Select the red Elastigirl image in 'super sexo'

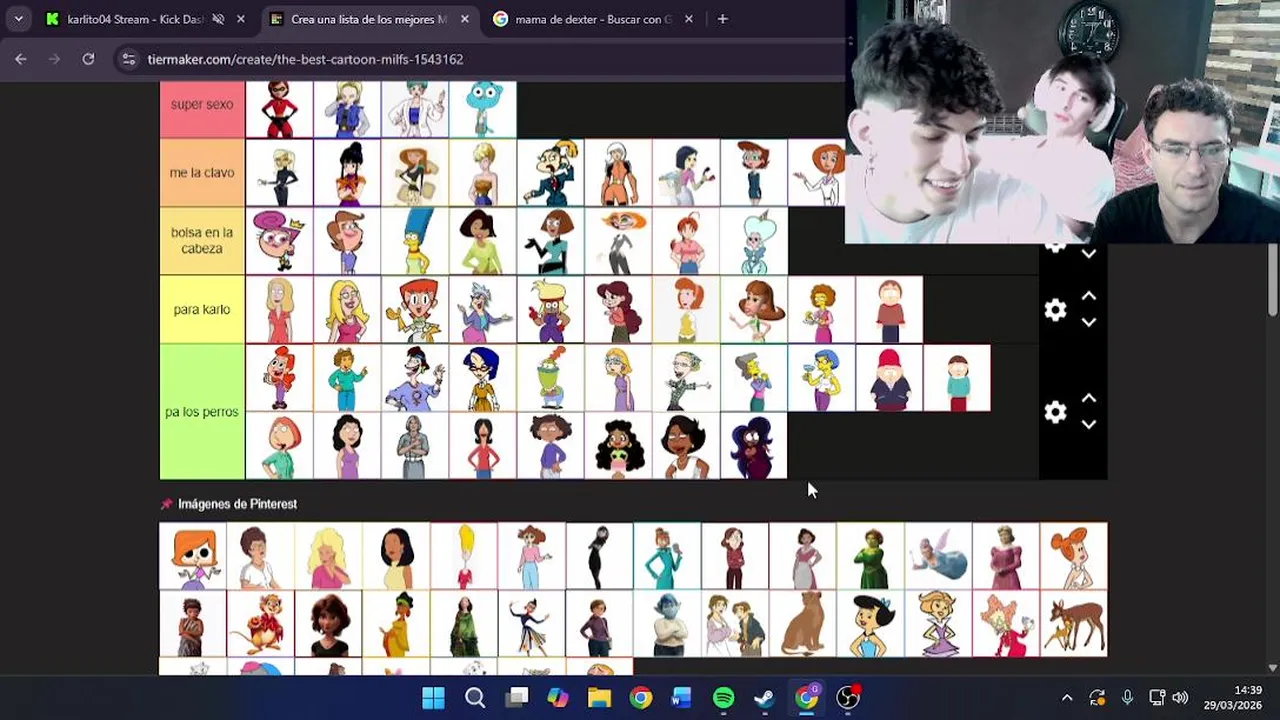(x=279, y=110)
